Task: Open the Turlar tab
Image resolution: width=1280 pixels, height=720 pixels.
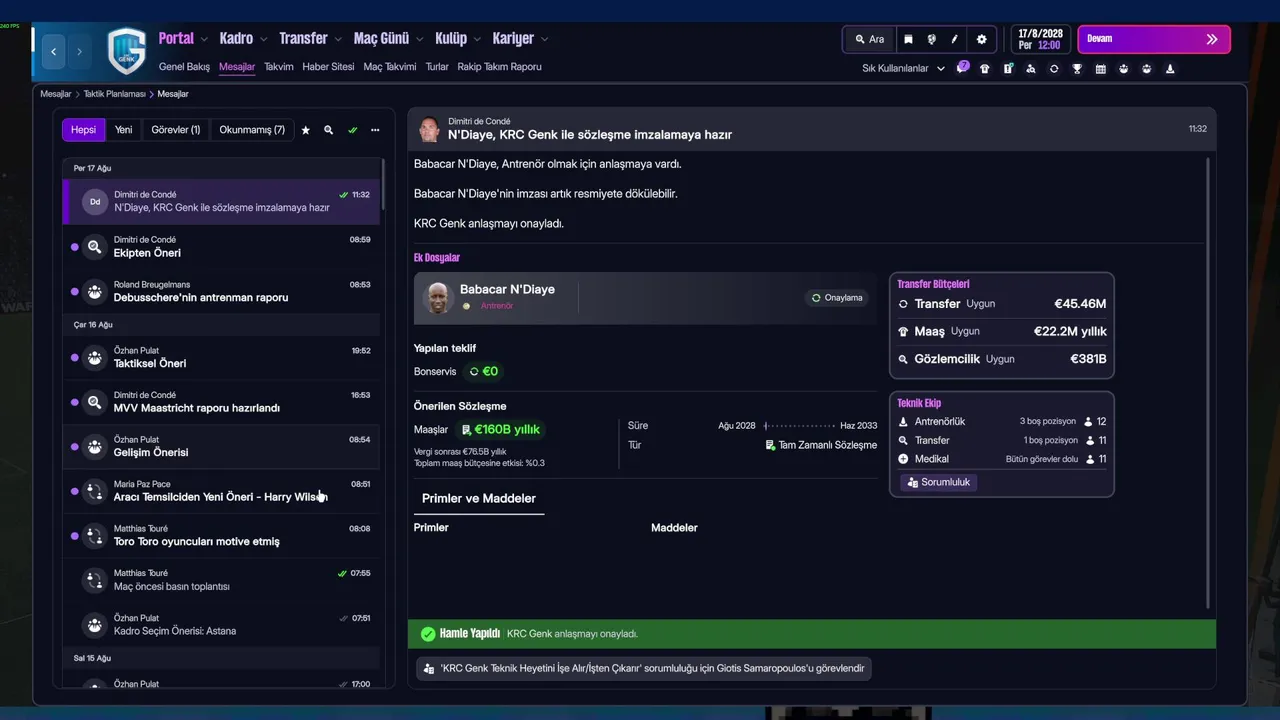Action: point(437,67)
